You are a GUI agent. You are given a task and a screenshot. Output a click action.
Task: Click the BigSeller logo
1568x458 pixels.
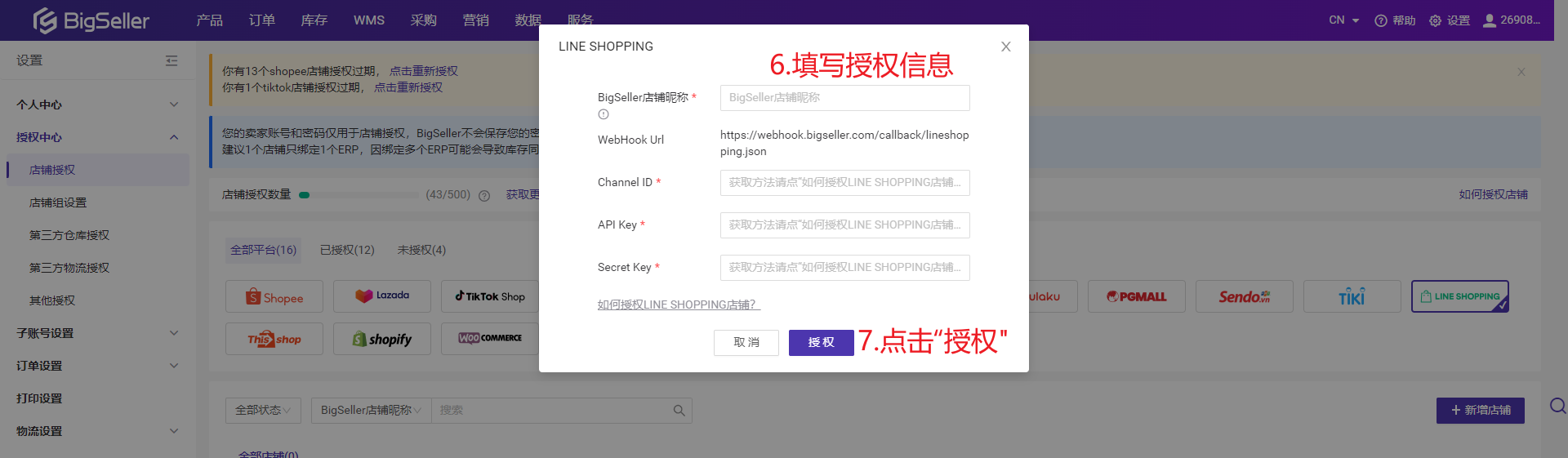coord(91,20)
